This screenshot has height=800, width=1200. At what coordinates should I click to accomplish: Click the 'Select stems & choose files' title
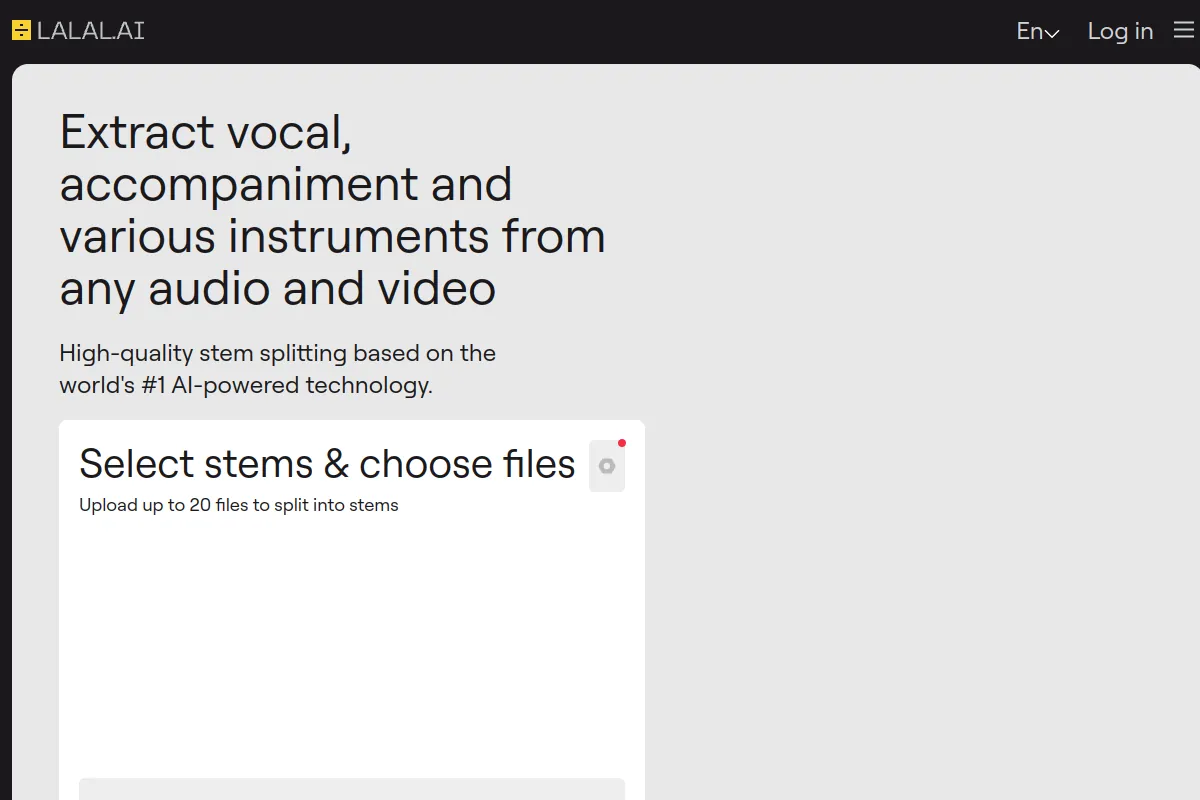click(327, 464)
